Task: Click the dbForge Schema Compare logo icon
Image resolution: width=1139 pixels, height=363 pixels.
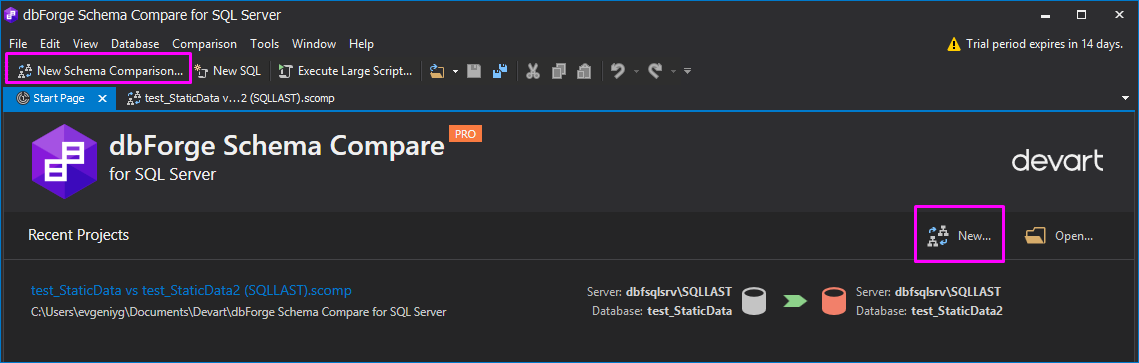Action: click(65, 161)
